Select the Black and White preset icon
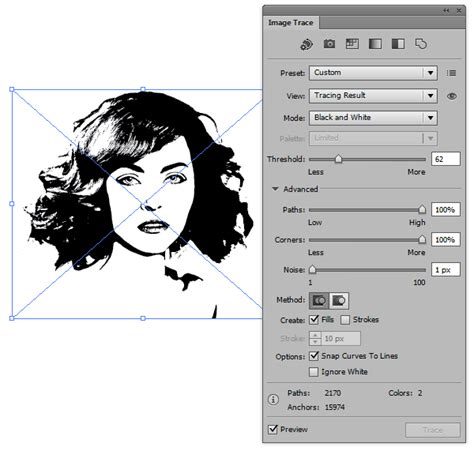 point(398,44)
